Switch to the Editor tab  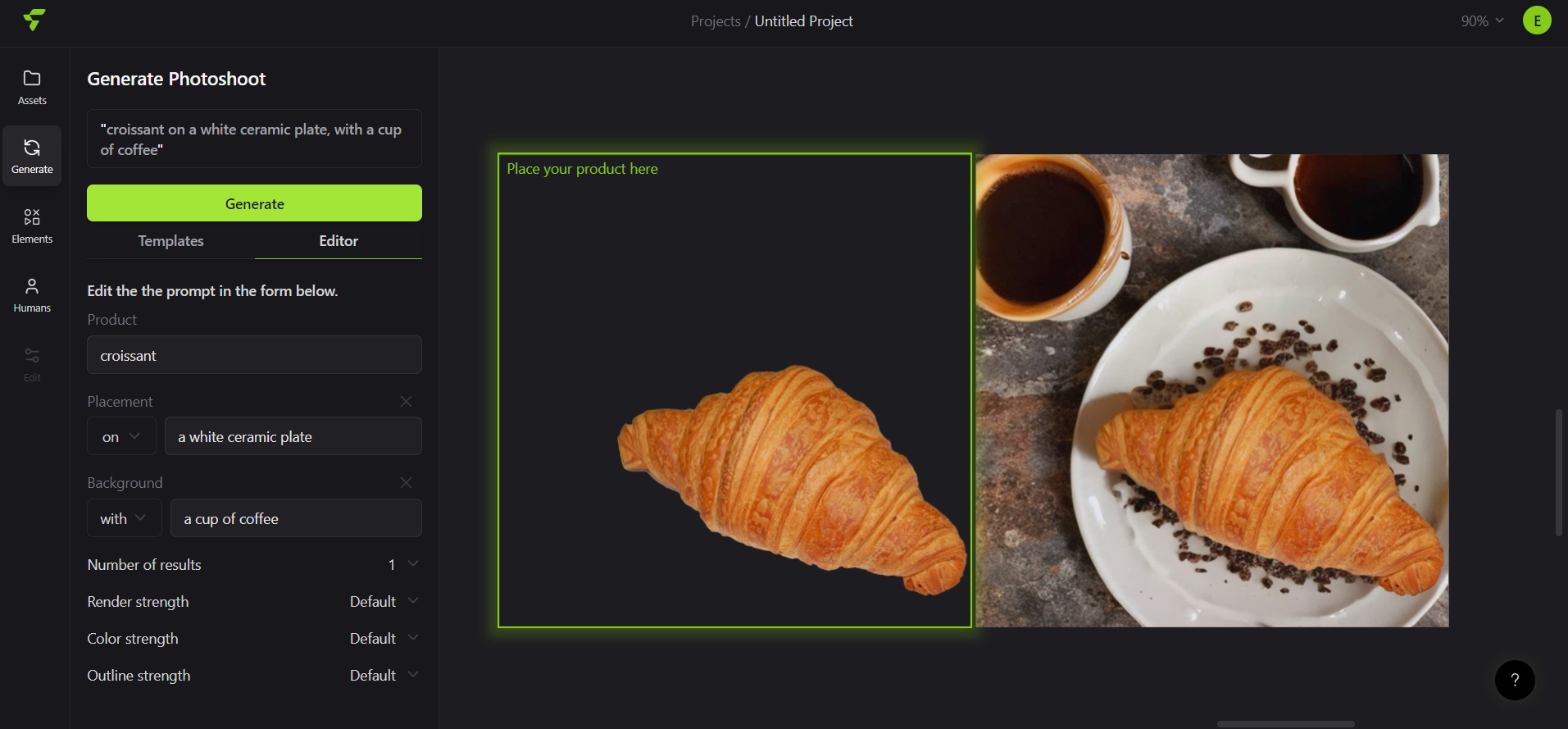(339, 241)
